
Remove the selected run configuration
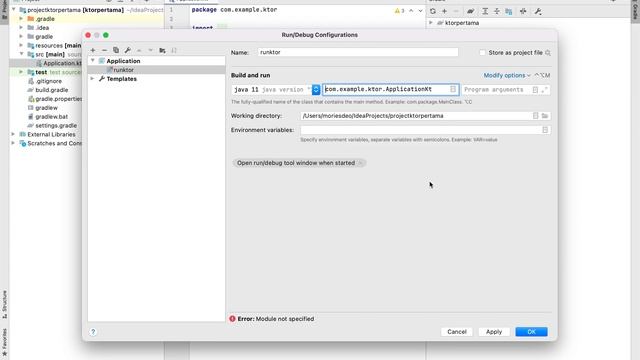tap(104, 50)
